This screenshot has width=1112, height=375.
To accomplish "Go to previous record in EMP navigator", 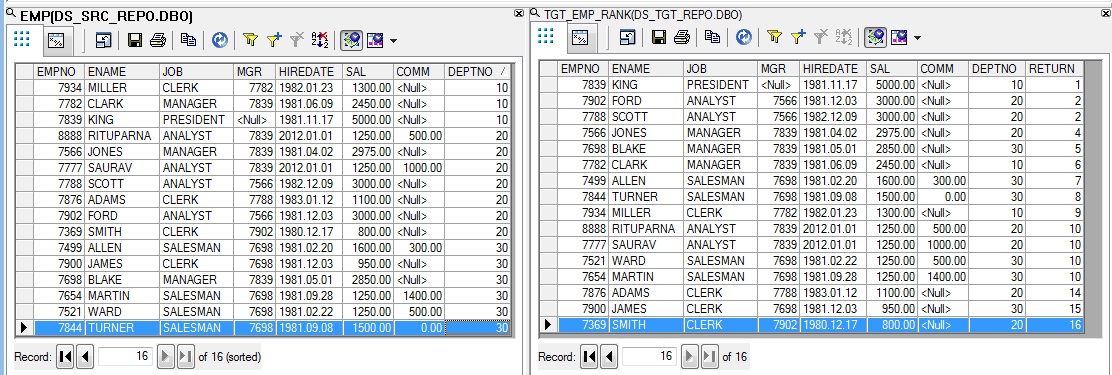I will [85, 357].
